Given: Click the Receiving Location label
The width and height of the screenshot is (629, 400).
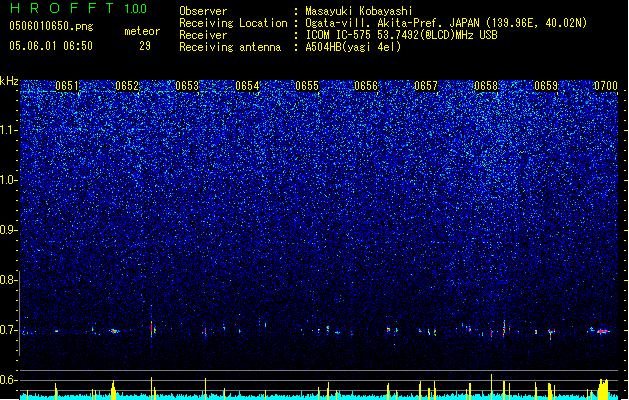Looking at the screenshot, I should pyautogui.click(x=233, y=23).
